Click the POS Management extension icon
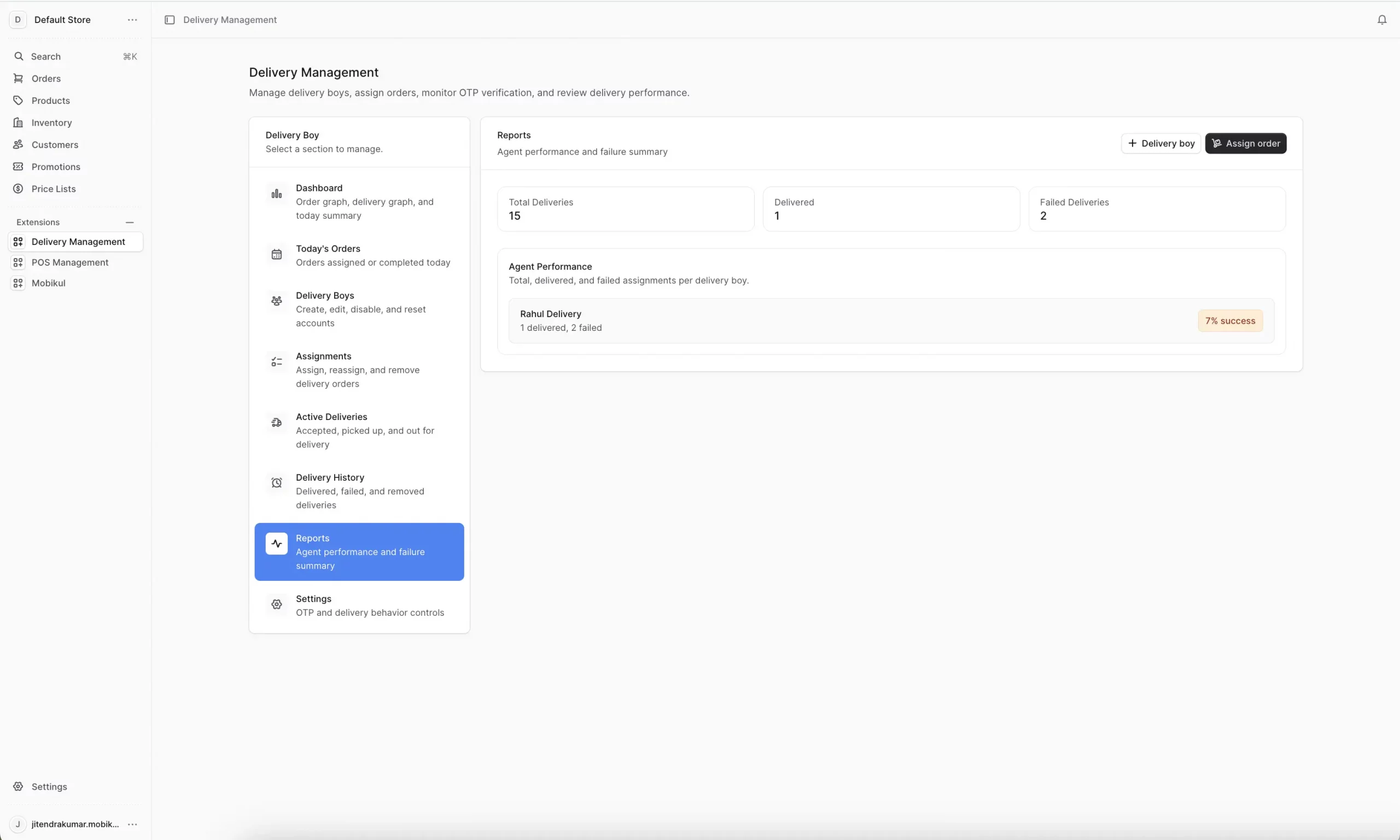The image size is (1400, 840). [x=18, y=262]
